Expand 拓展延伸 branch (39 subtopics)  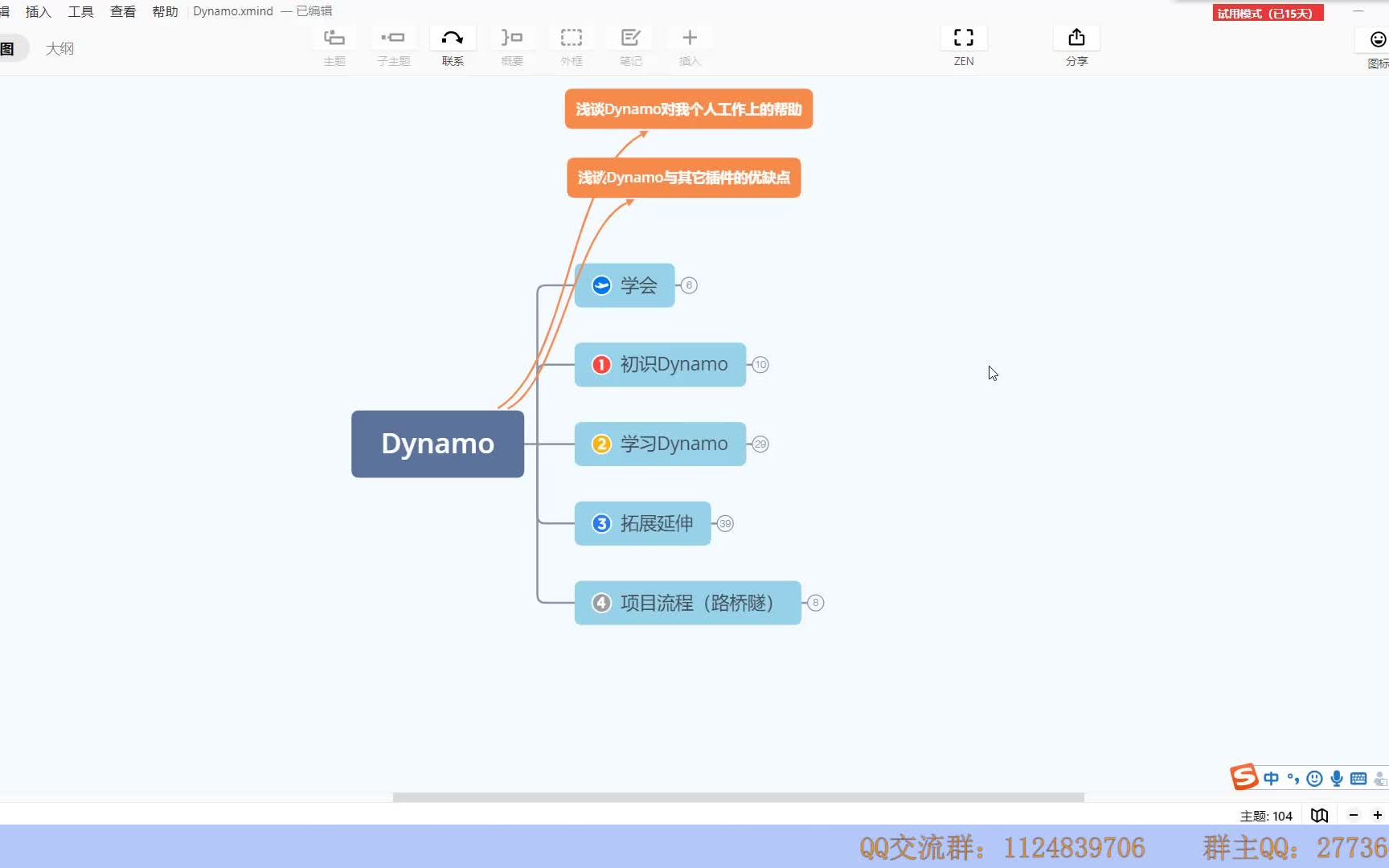[x=725, y=524]
